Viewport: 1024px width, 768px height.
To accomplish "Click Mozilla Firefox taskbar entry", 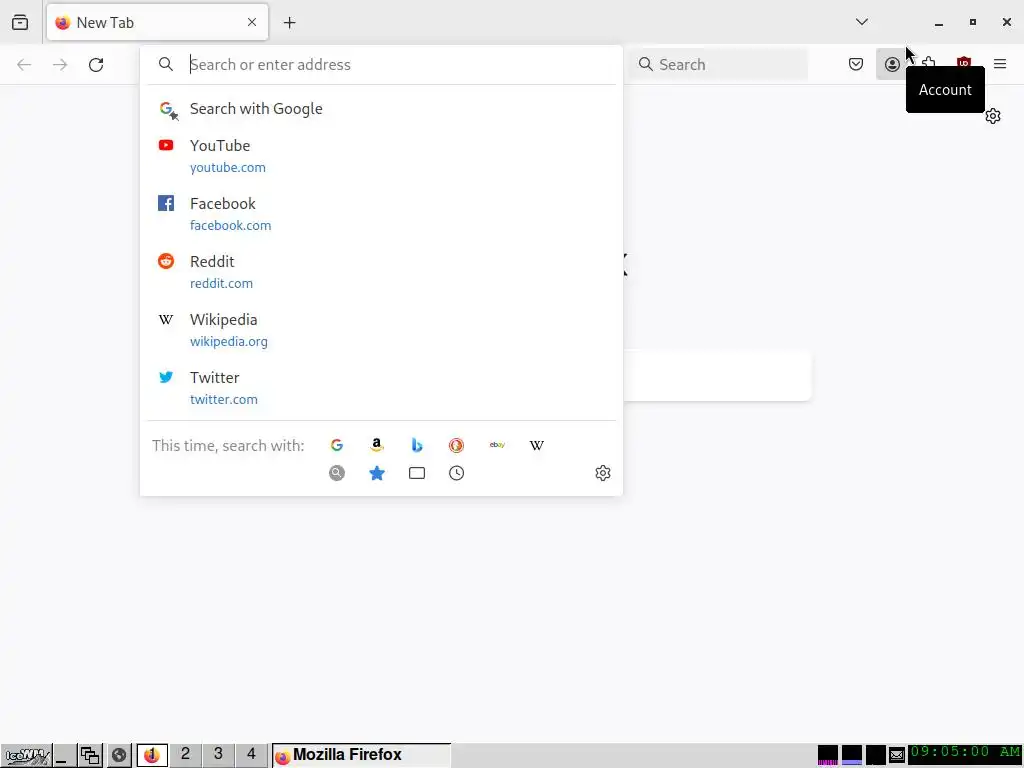I will point(361,755).
